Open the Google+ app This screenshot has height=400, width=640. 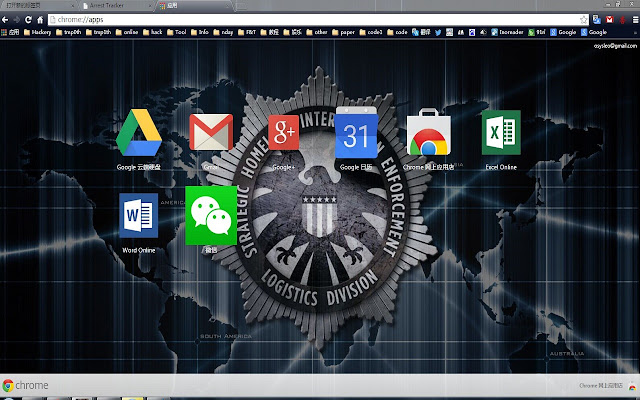pyautogui.click(x=284, y=133)
